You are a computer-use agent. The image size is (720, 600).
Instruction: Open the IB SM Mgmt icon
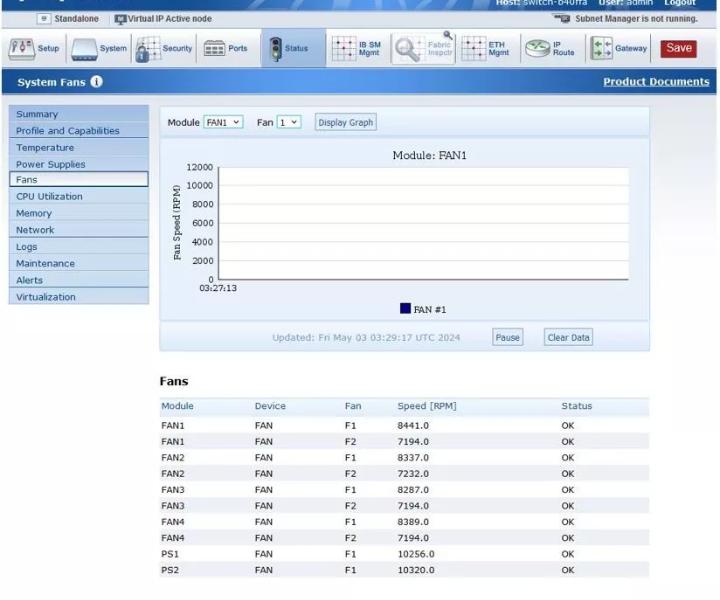point(344,49)
